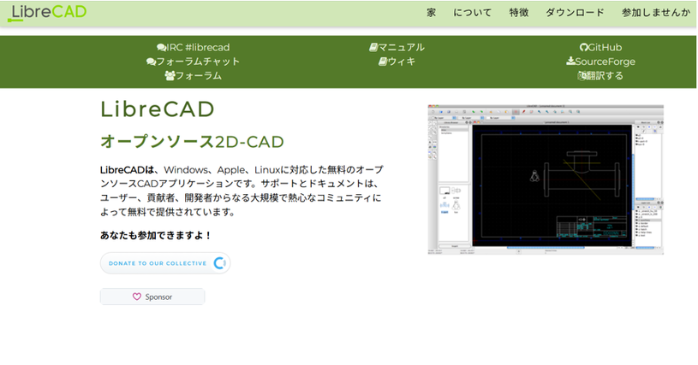The height and width of the screenshot is (365, 698).
Task: Open the 特徴 nav item
Action: [x=519, y=13]
